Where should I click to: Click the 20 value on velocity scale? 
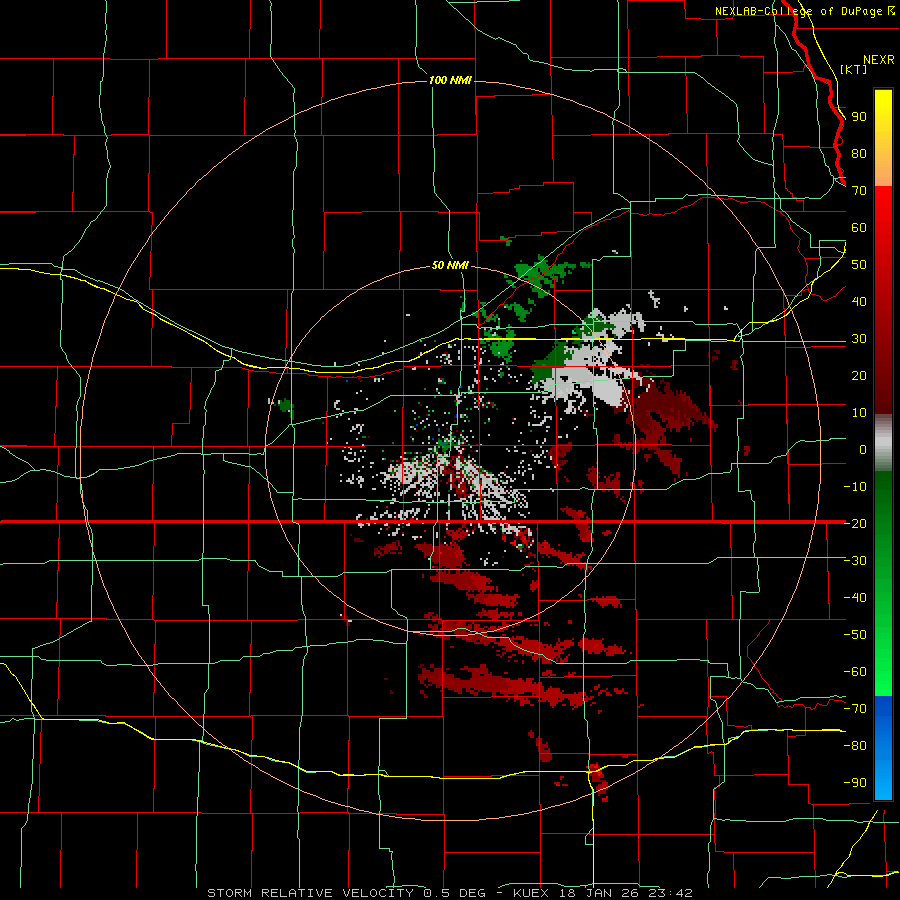coord(859,376)
